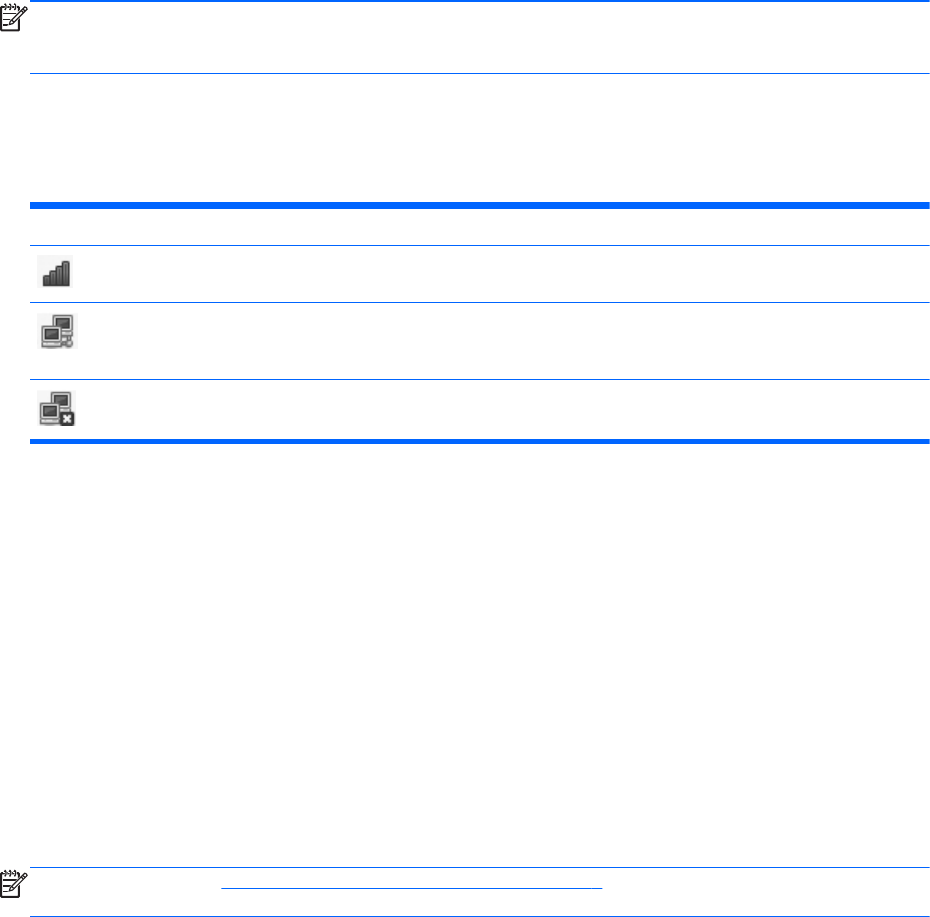Click the divider above the disconnected network row
Screen dimensions: 930x917
480,379
